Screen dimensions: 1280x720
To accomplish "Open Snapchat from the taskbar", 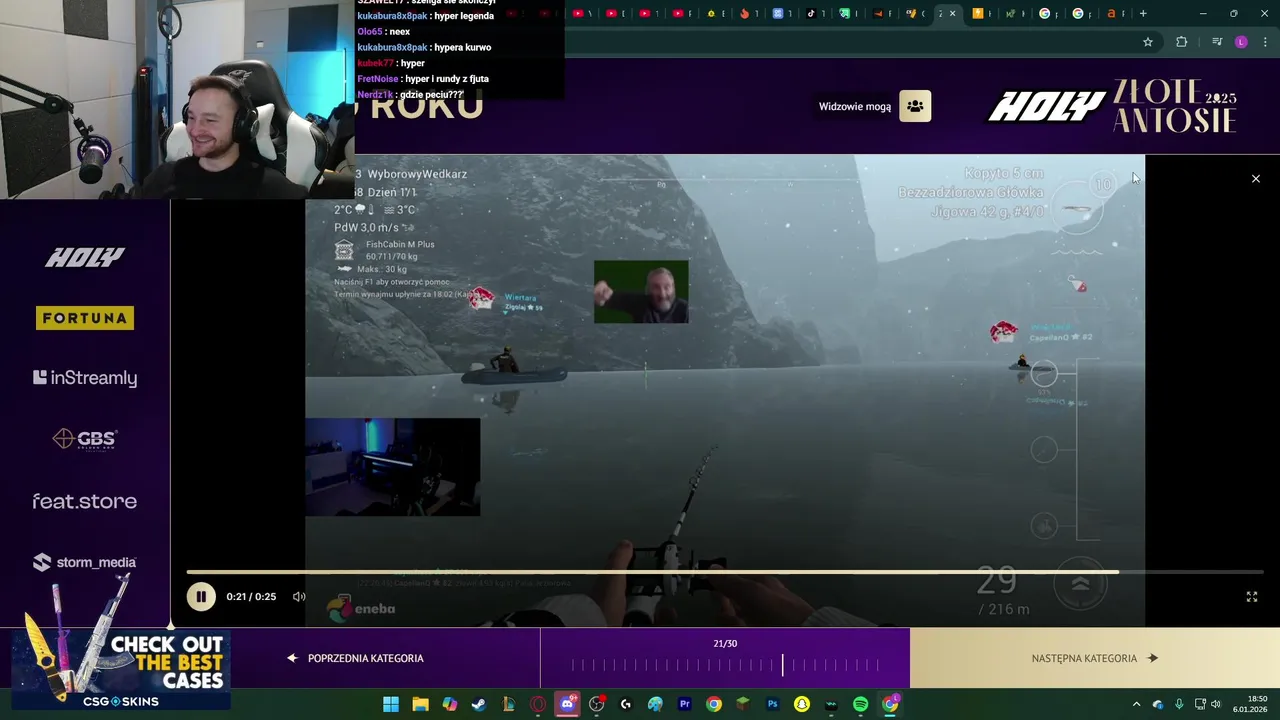I will [802, 704].
